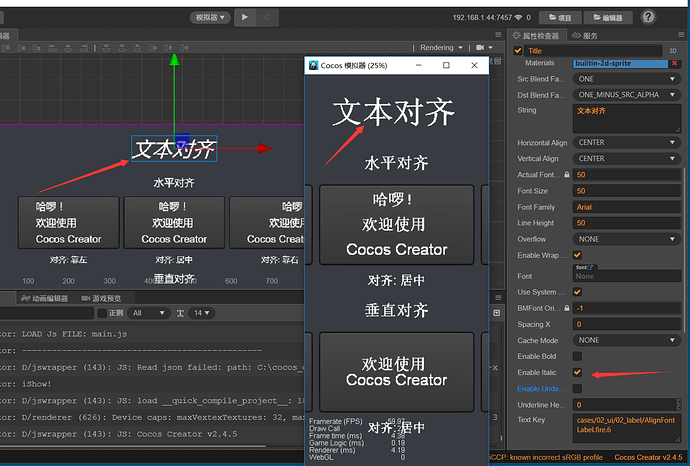Click align top icon in scene toolbar
The width and height of the screenshot is (690, 466).
[x=6, y=48]
